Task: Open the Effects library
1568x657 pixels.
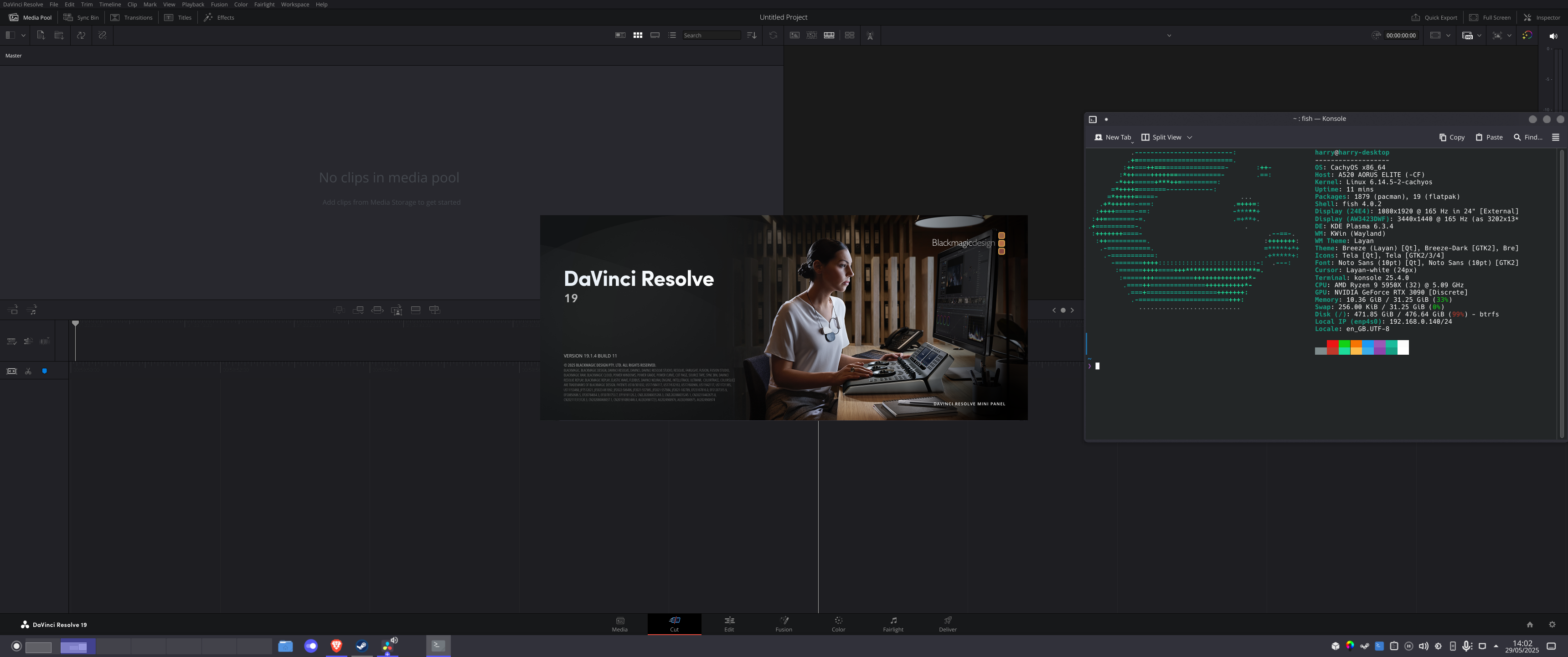Action: point(219,18)
